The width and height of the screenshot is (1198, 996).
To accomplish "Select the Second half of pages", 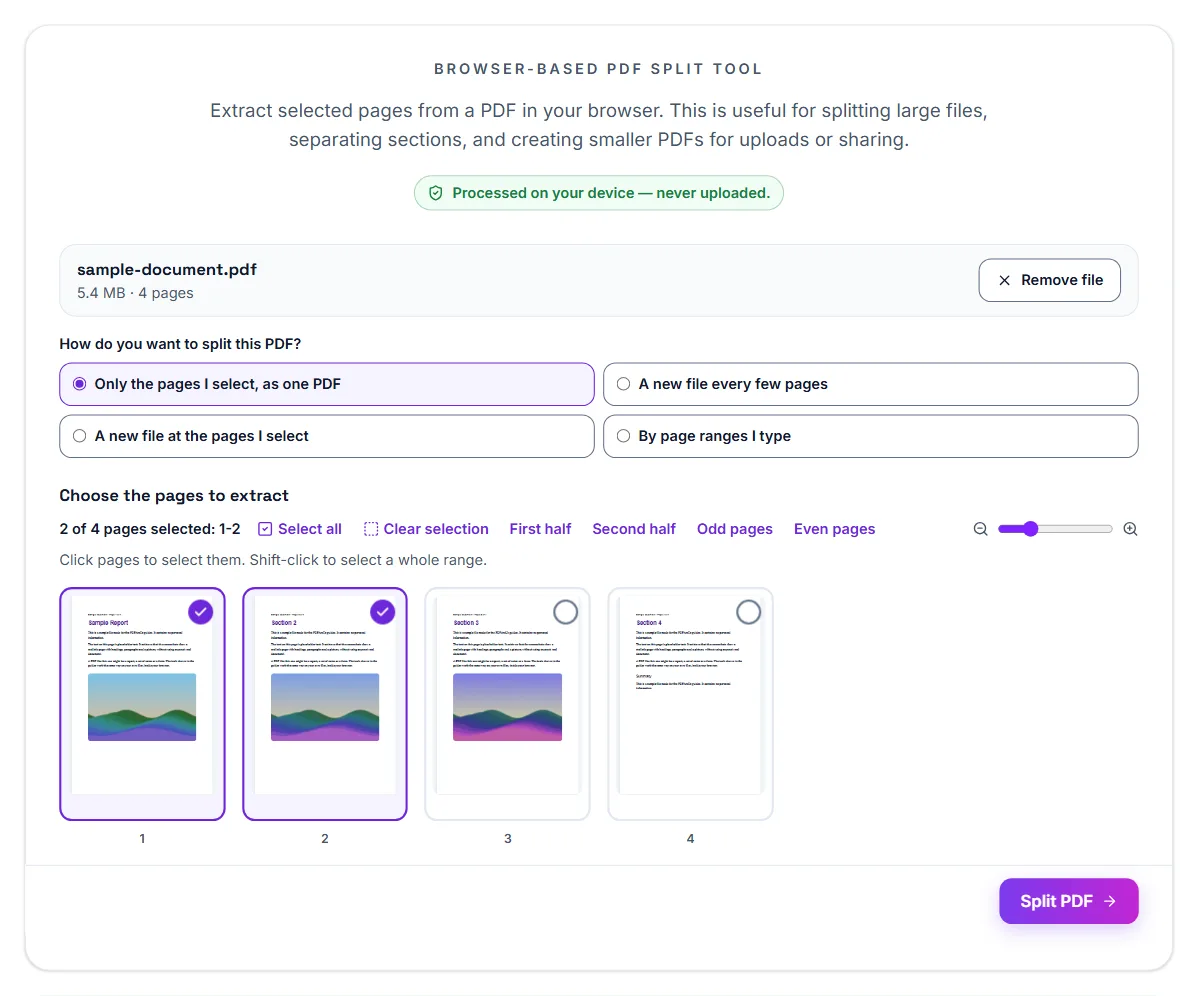I will 633,529.
